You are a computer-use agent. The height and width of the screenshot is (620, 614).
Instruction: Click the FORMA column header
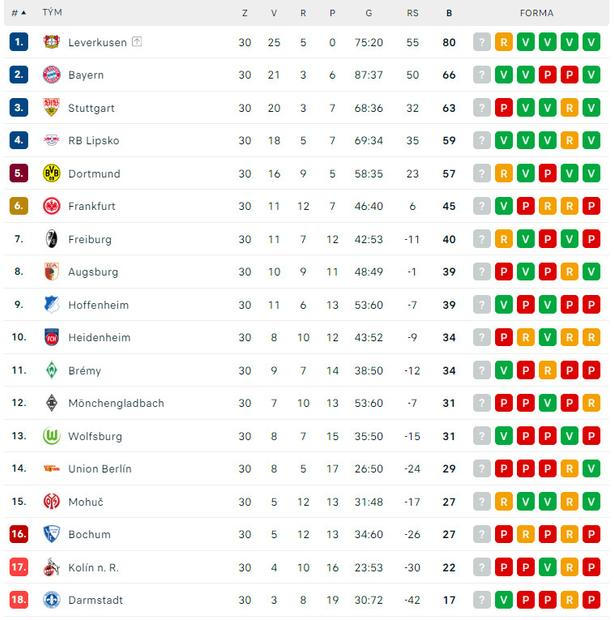tap(537, 13)
